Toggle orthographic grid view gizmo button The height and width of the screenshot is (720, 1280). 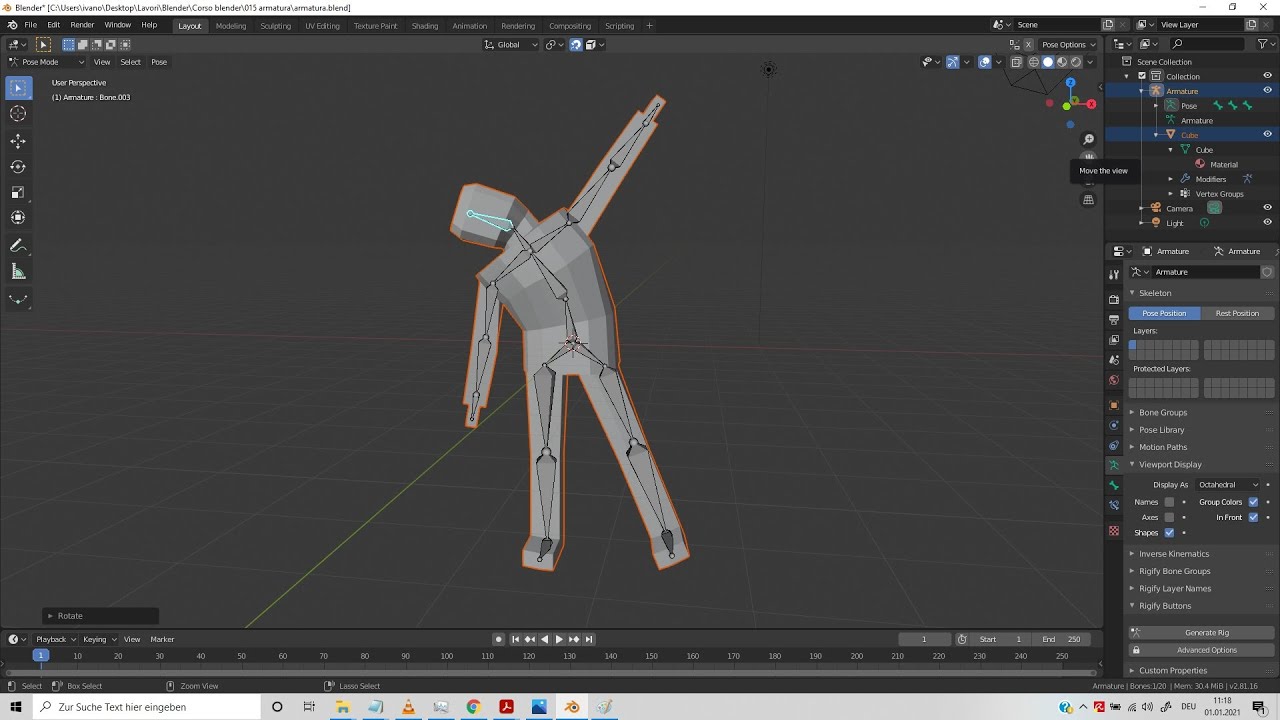(1089, 200)
